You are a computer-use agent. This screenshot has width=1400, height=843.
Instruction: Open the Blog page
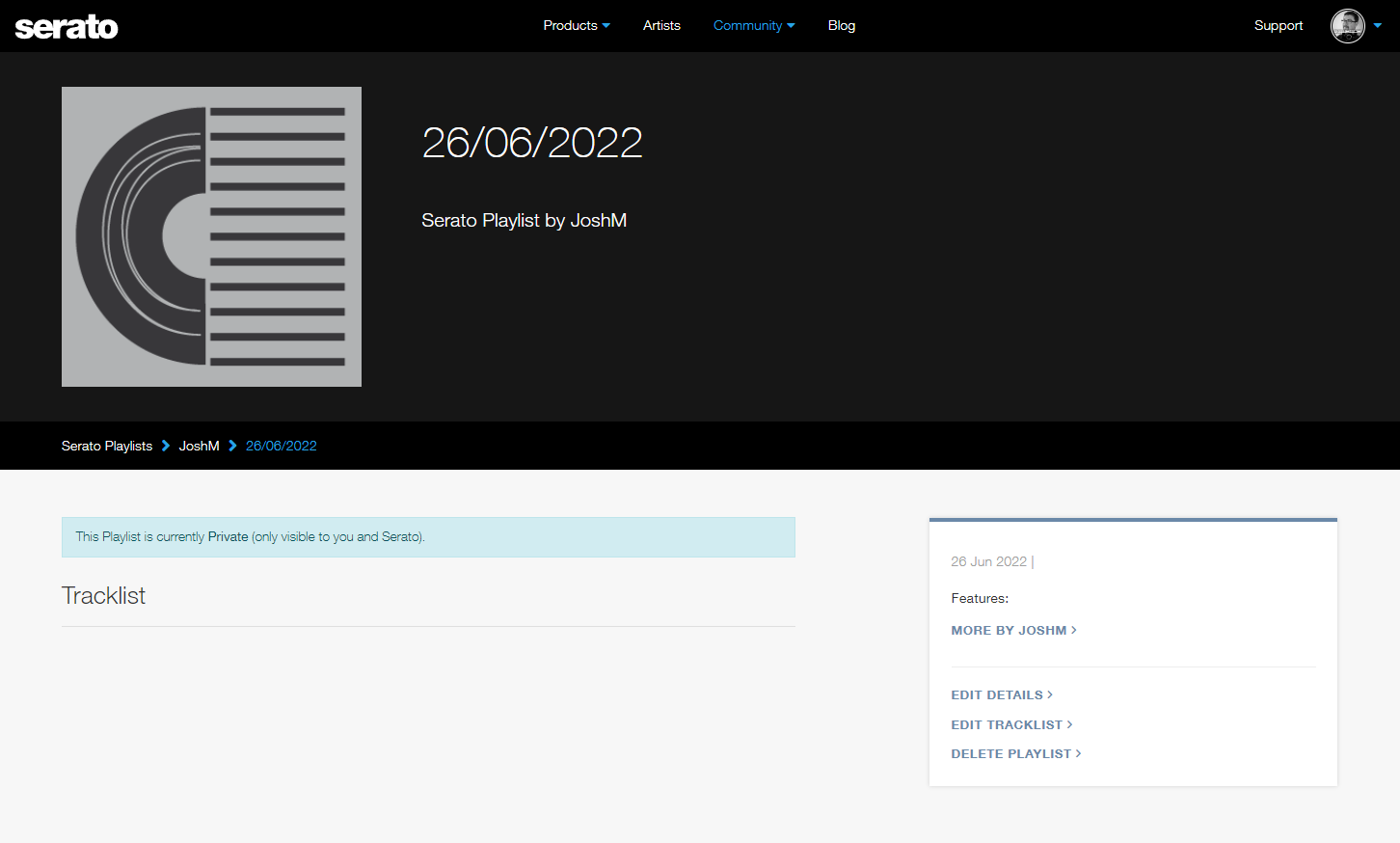click(x=842, y=26)
